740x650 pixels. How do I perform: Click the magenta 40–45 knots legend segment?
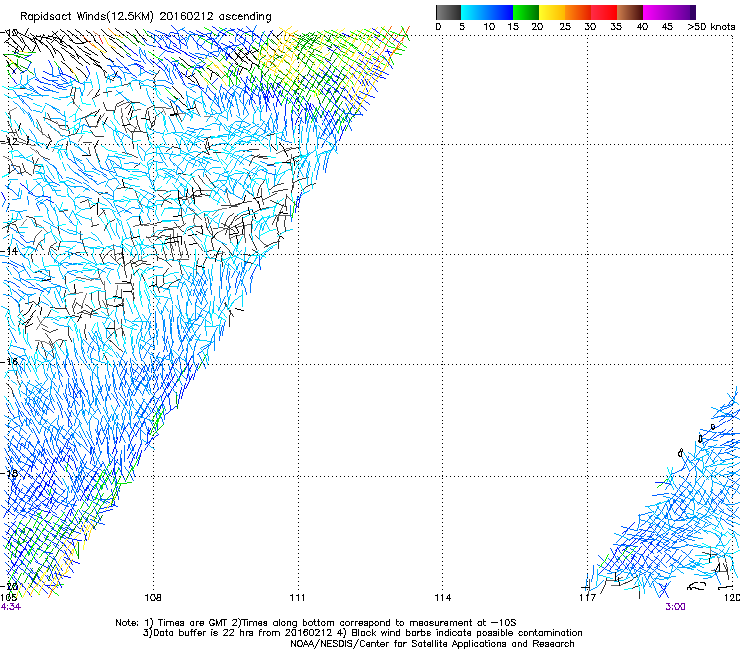pos(656,12)
